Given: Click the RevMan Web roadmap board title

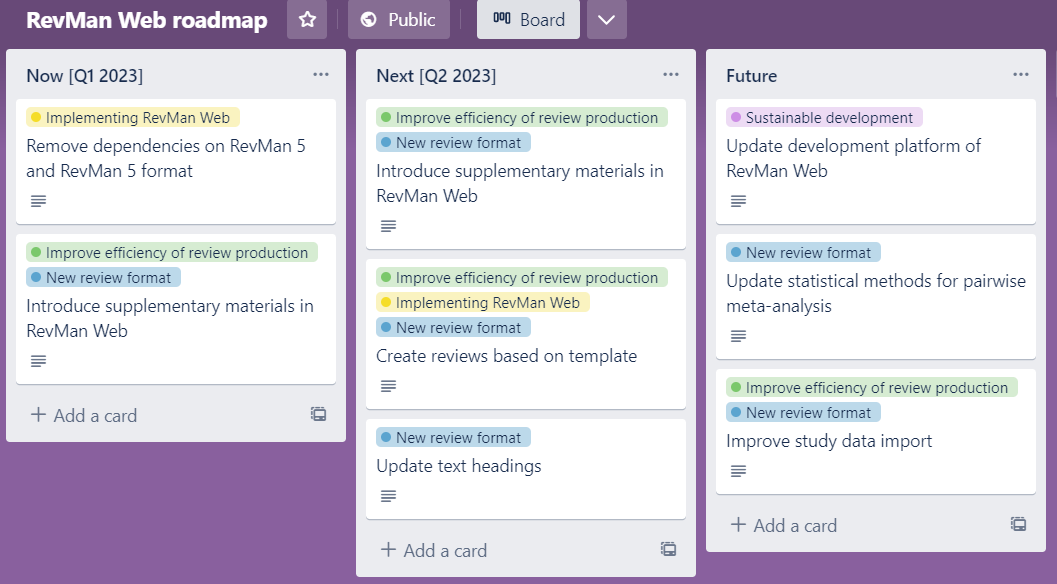Looking at the screenshot, I should [x=146, y=20].
